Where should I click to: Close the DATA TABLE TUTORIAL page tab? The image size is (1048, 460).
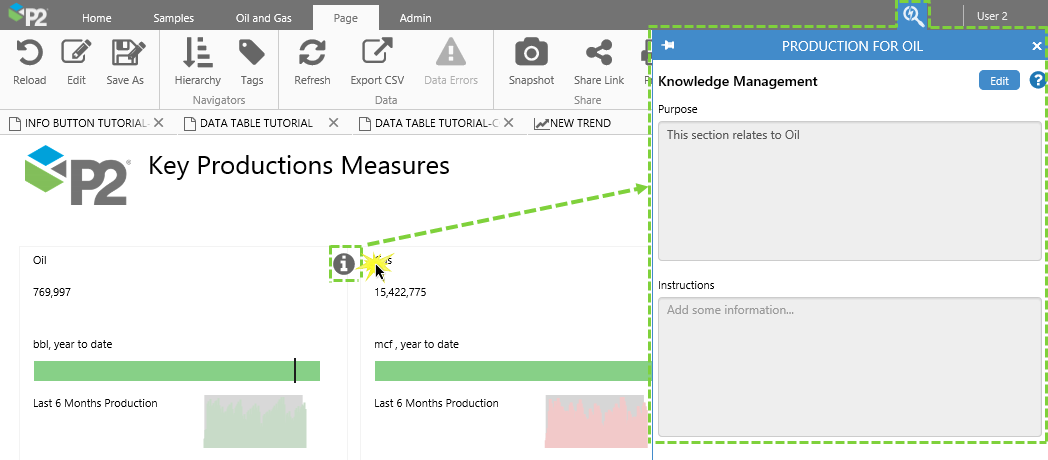pos(334,123)
